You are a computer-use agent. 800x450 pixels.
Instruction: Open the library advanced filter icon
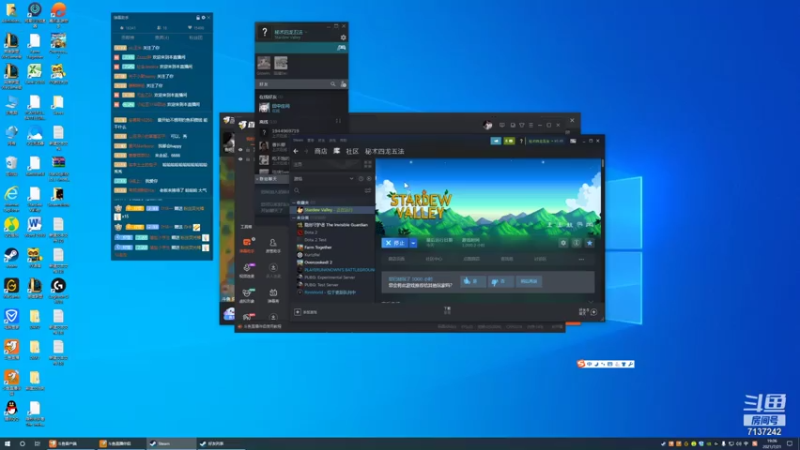coord(368,190)
